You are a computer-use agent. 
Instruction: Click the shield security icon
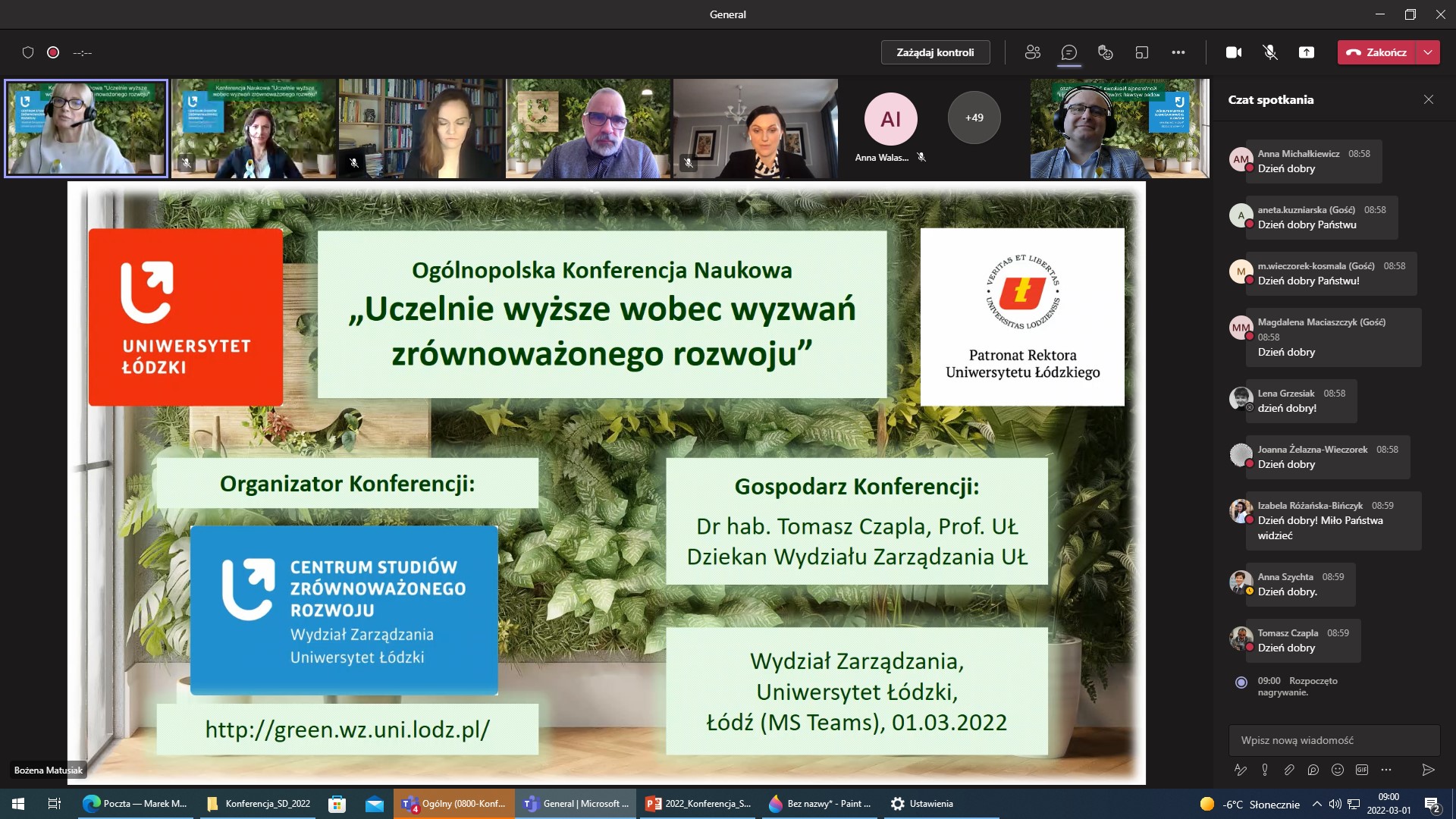[x=28, y=52]
